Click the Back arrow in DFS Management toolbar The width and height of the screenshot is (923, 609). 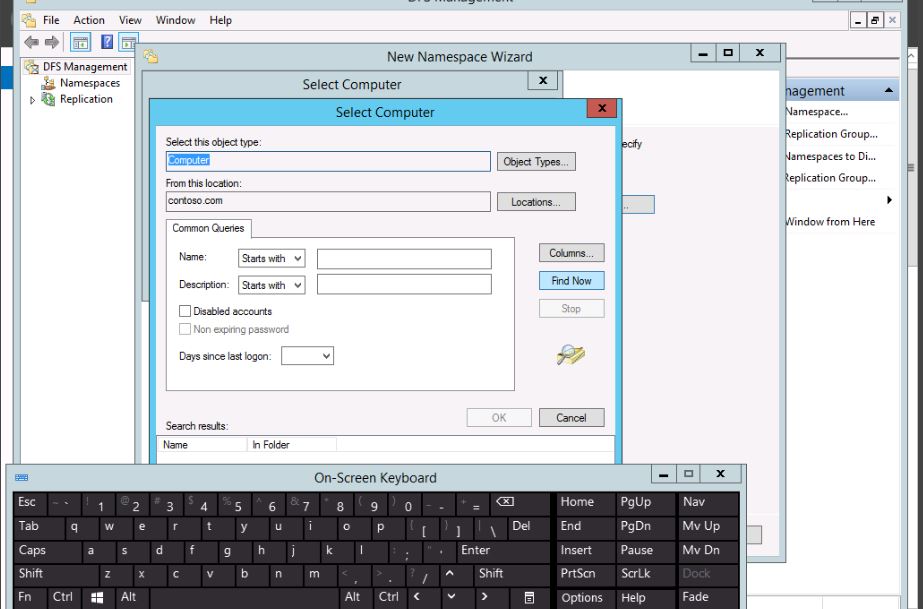point(32,42)
